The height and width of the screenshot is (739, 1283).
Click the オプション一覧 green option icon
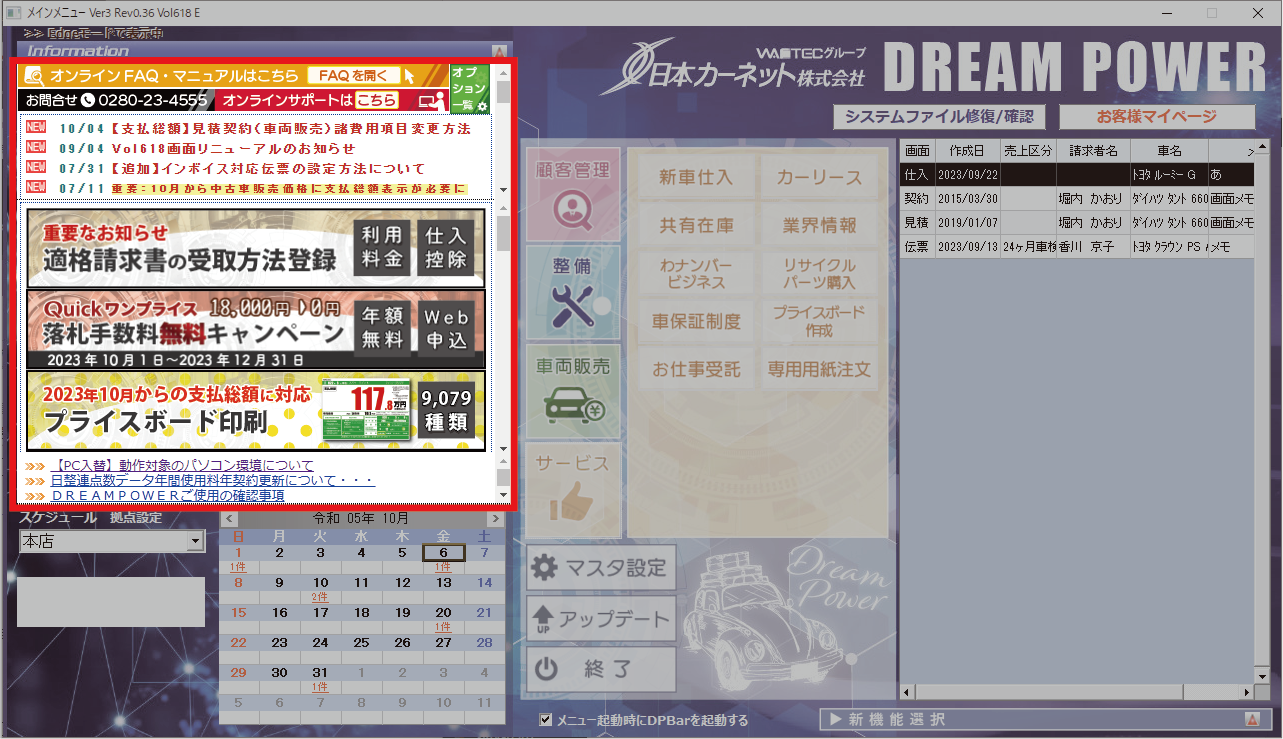pyautogui.click(x=469, y=88)
